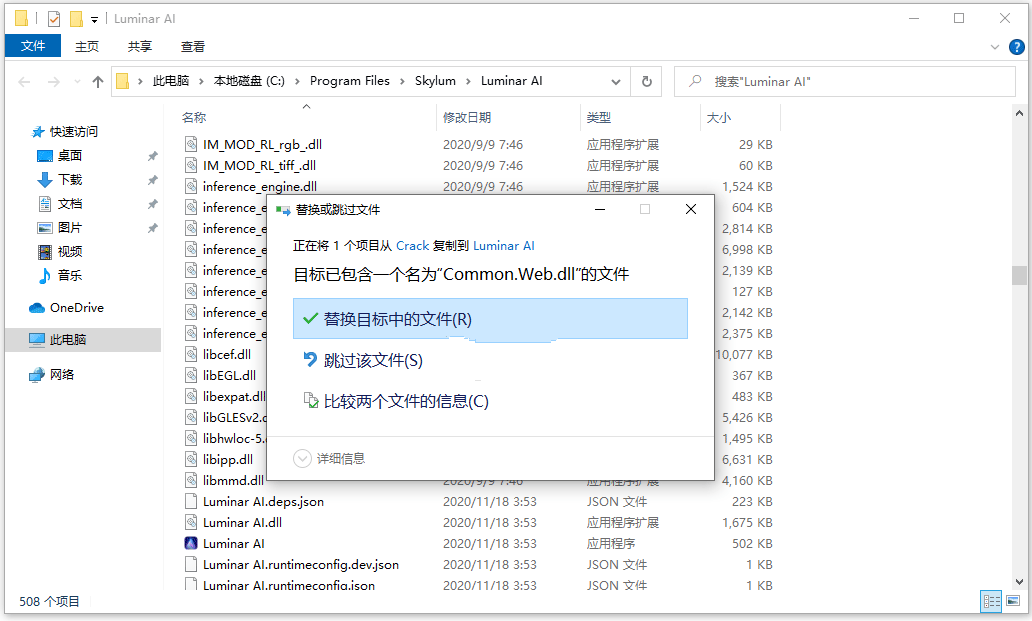The height and width of the screenshot is (621, 1032).
Task: Refresh the Luminar AI folder
Action: [646, 82]
